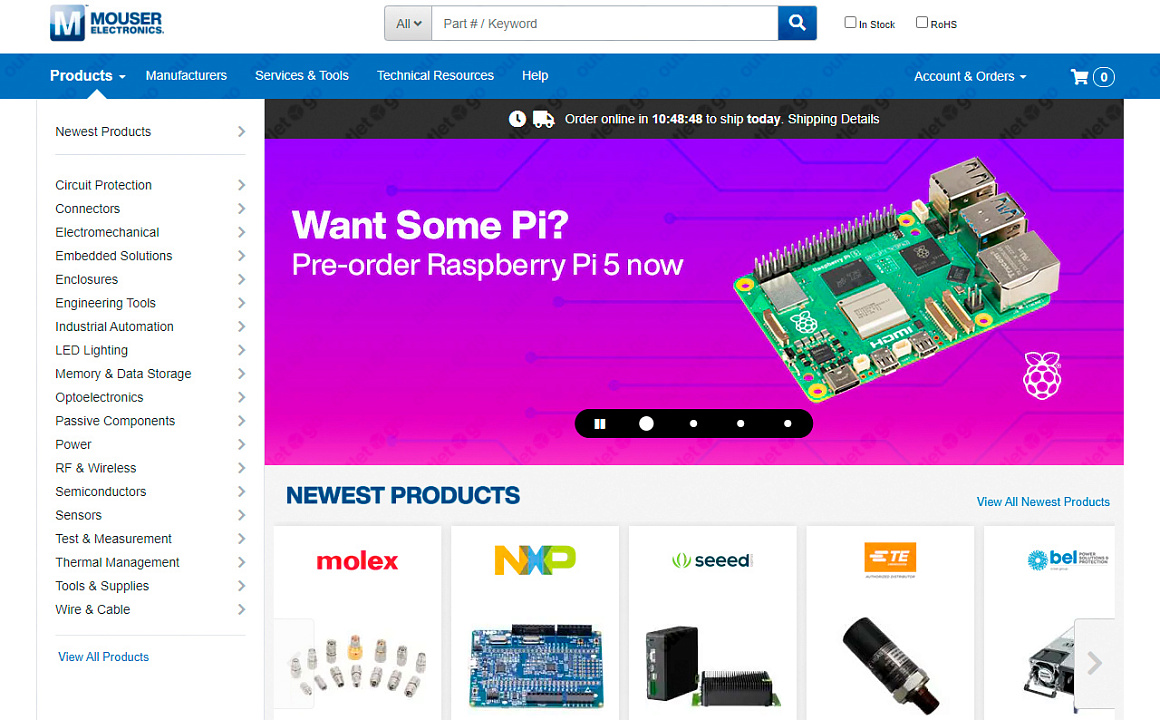This screenshot has width=1160, height=720.
Task: Click the magnifying glass search button
Action: click(797, 23)
